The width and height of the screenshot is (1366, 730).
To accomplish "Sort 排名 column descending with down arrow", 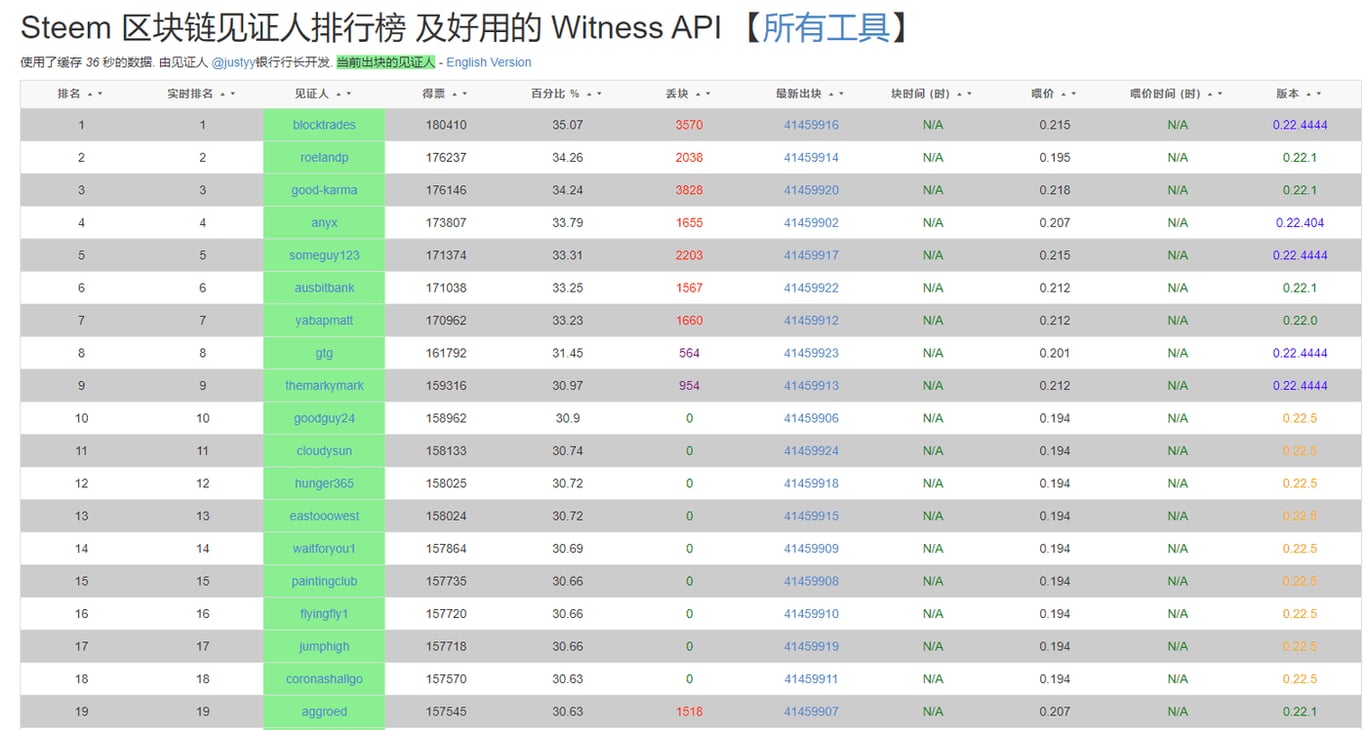I will click(100, 94).
